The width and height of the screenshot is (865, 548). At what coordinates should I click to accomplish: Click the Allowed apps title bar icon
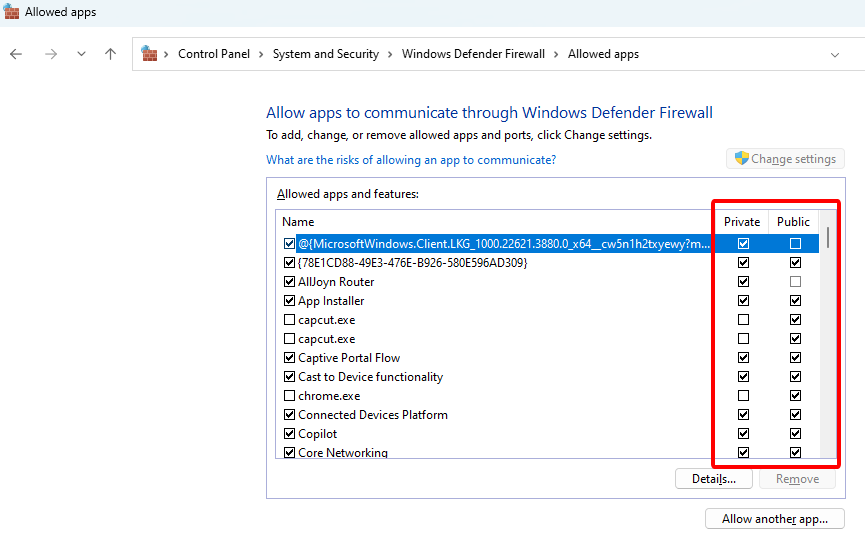tap(11, 11)
